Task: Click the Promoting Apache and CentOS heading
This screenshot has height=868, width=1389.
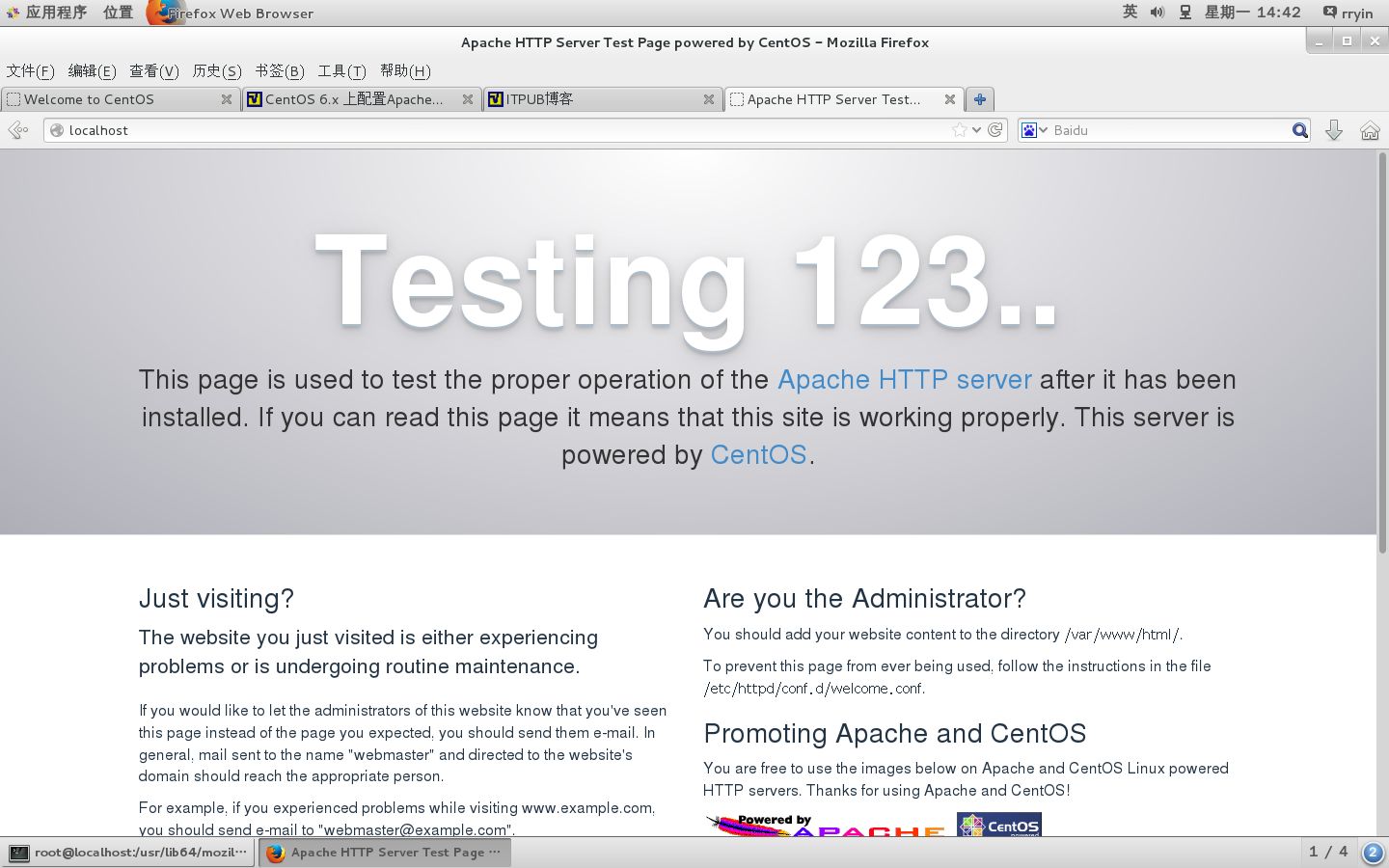Action: pyautogui.click(x=894, y=734)
